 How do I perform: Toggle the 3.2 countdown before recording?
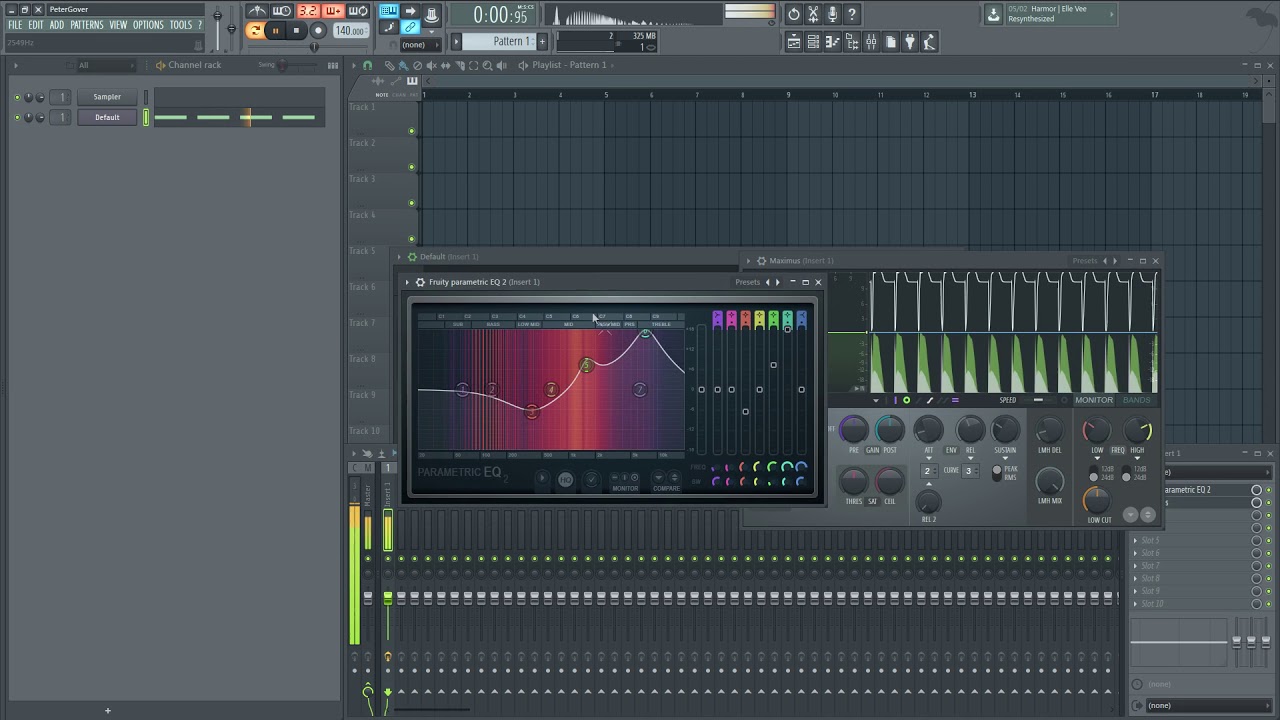[x=308, y=11]
